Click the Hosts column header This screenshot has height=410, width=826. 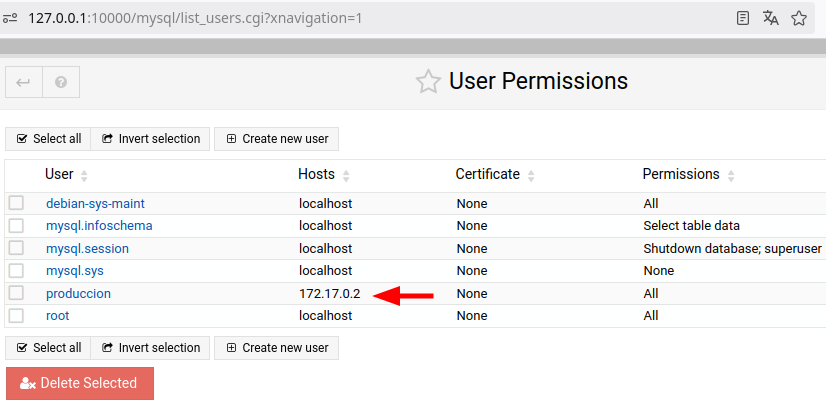pyautogui.click(x=316, y=174)
